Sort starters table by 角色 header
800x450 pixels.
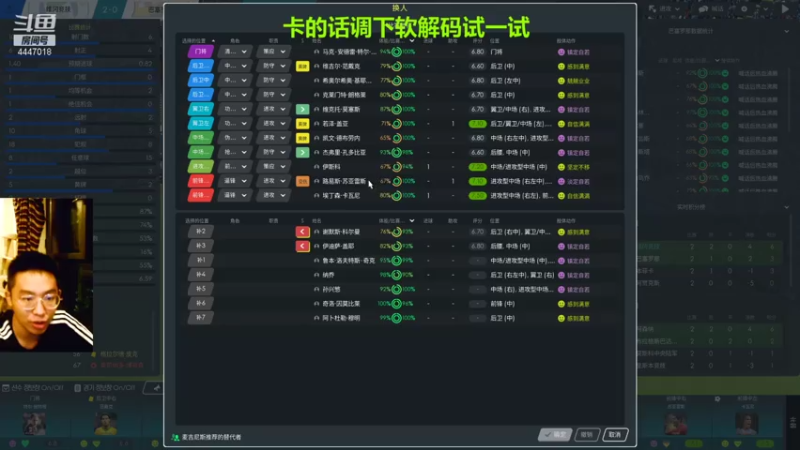coord(235,41)
